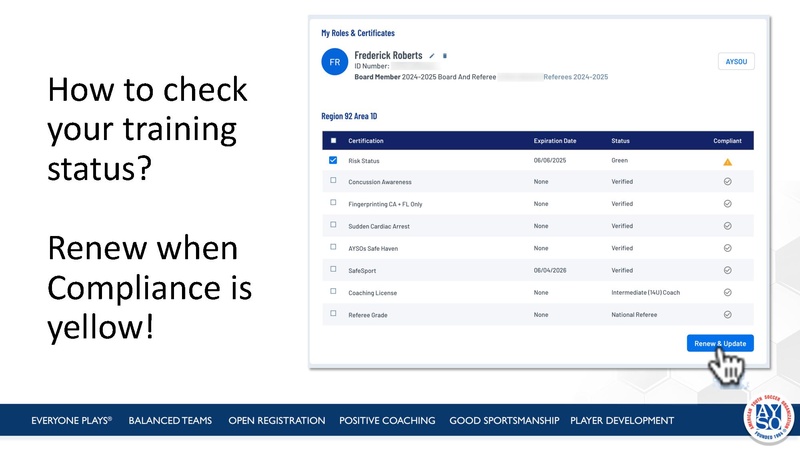This screenshot has width=800, height=450.
Task: Click the compliant checkmark for Sudden Cardiac Arrest
Action: point(728,226)
